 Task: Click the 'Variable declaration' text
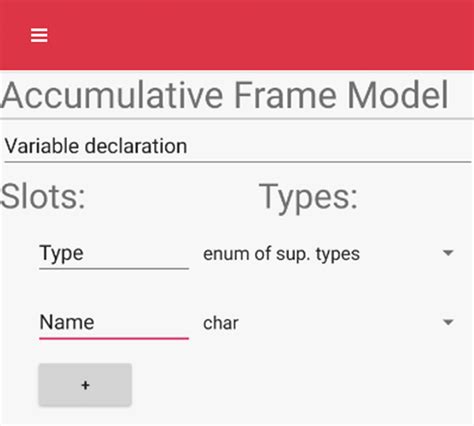pyautogui.click(x=96, y=146)
